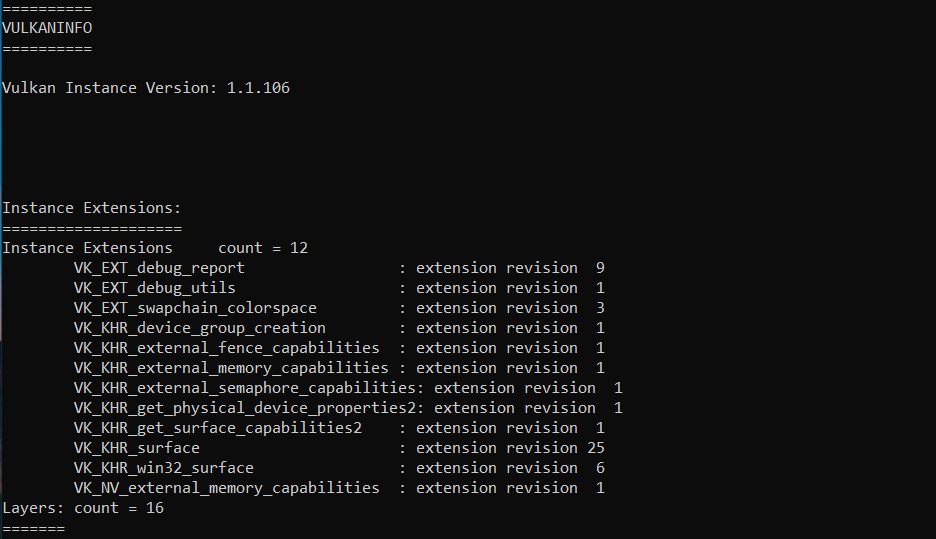Click the VULKANINFO title text
This screenshot has height=539, width=936.
point(47,28)
